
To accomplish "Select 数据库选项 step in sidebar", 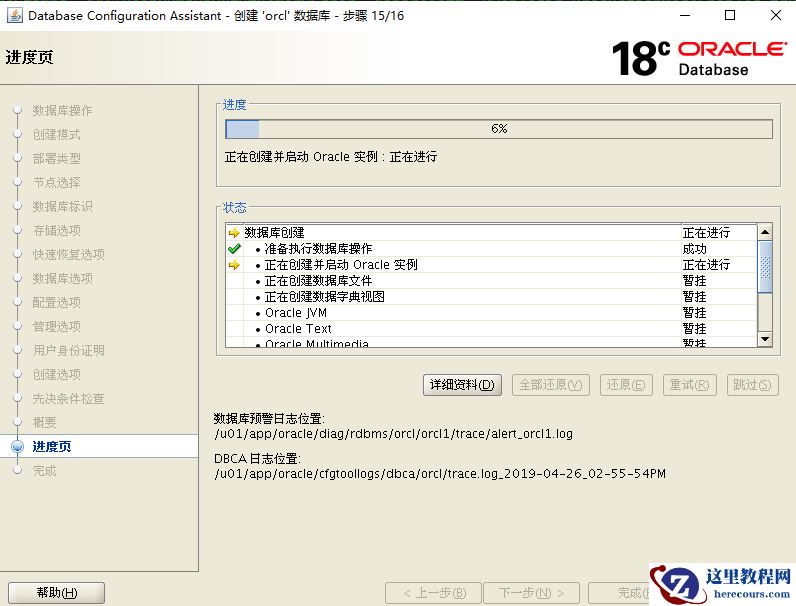I will [62, 279].
